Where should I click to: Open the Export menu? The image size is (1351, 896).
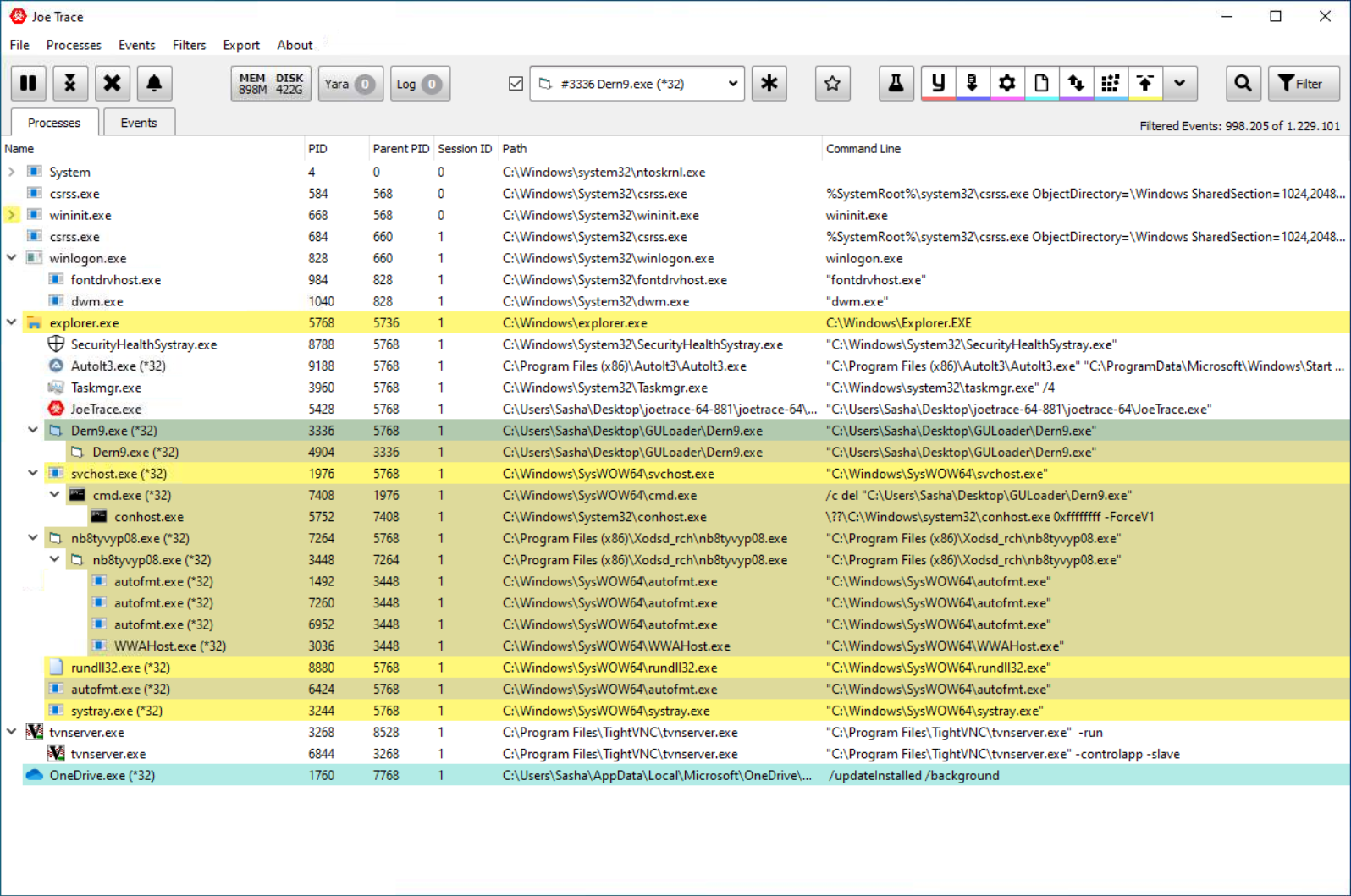tap(241, 45)
